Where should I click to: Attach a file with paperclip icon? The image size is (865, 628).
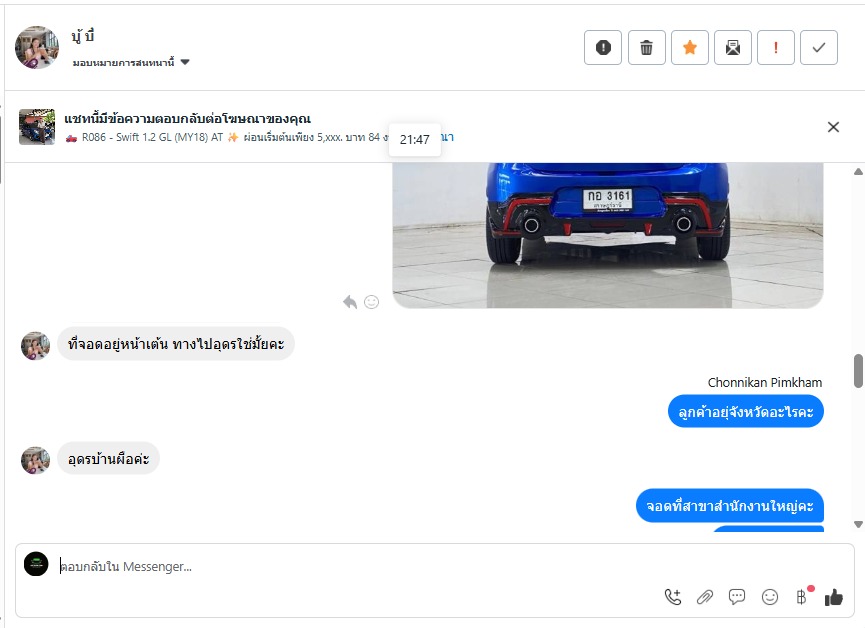[704, 597]
